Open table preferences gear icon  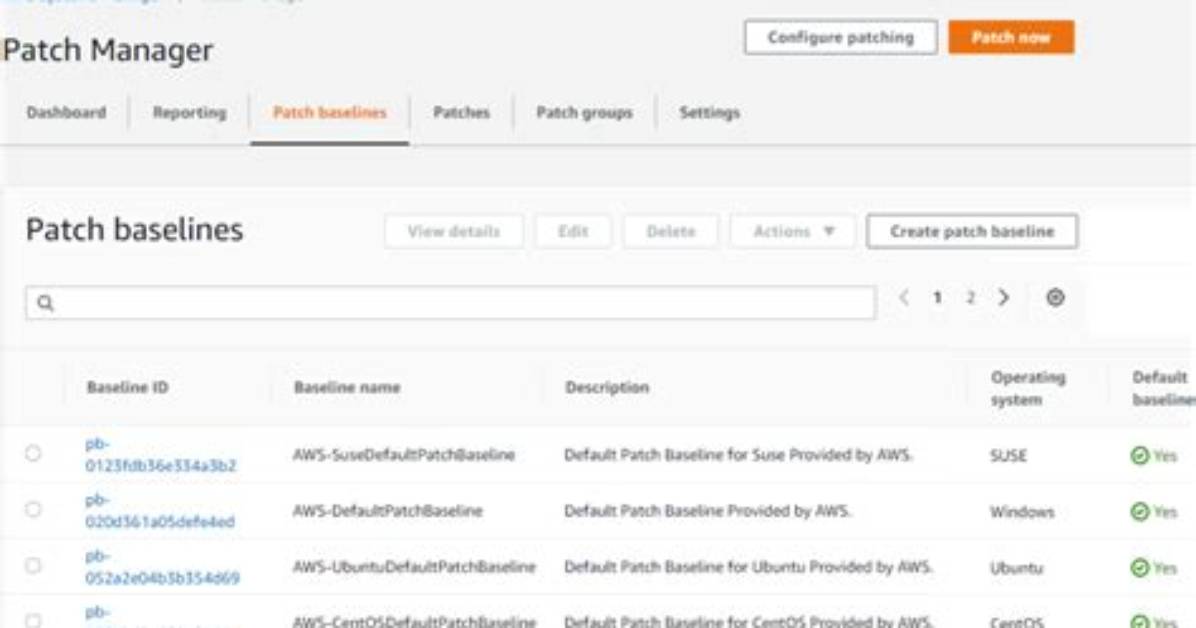[x=1055, y=298]
